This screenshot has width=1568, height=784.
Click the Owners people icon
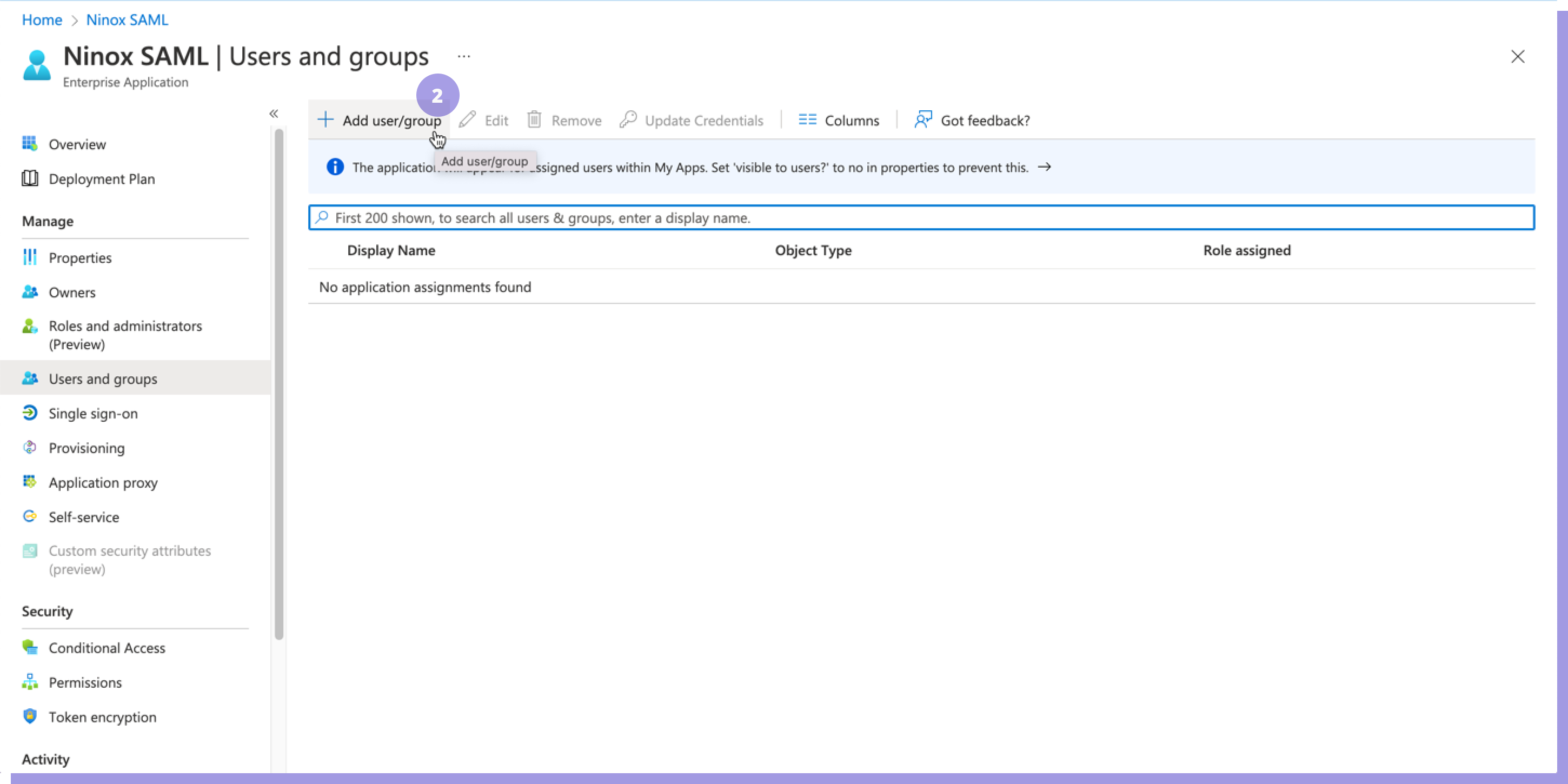30,291
